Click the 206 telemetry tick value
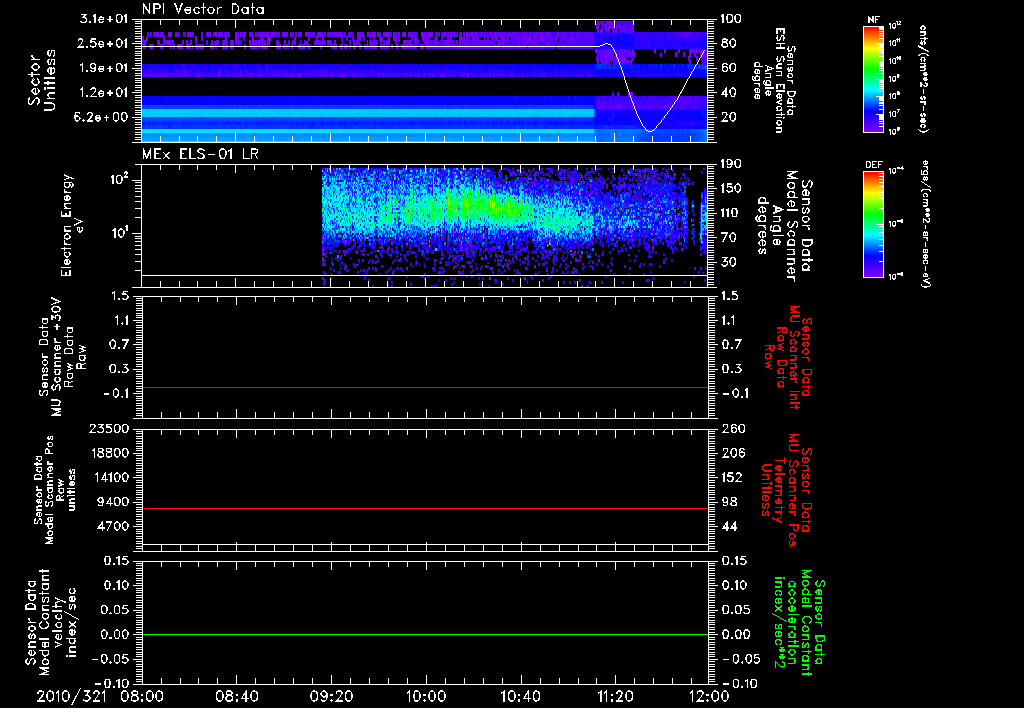1024x708 pixels. click(733, 453)
